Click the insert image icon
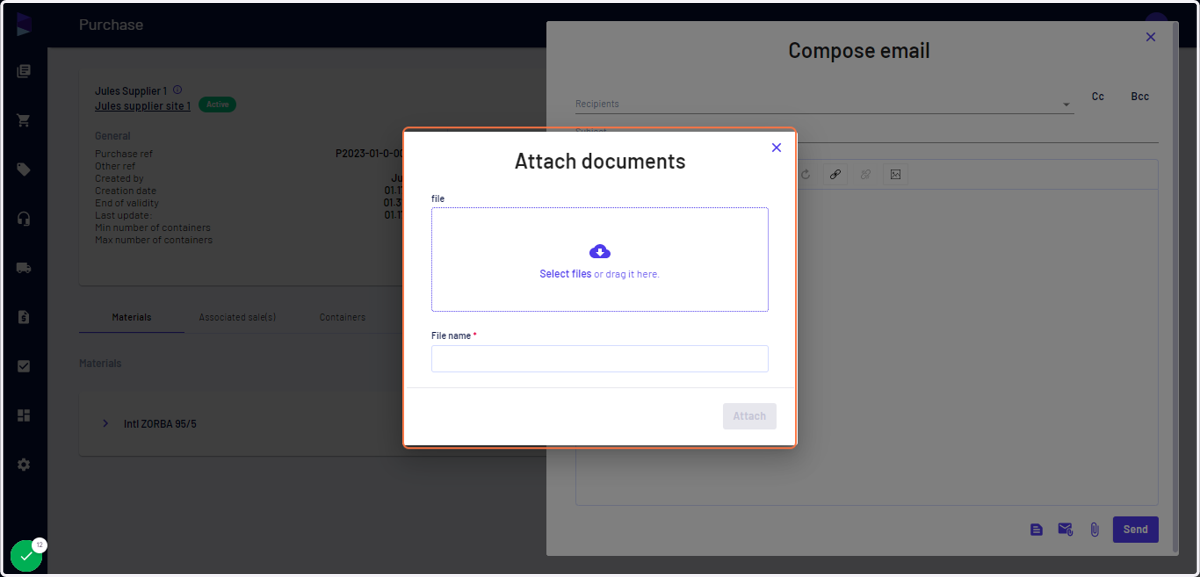 coord(896,174)
